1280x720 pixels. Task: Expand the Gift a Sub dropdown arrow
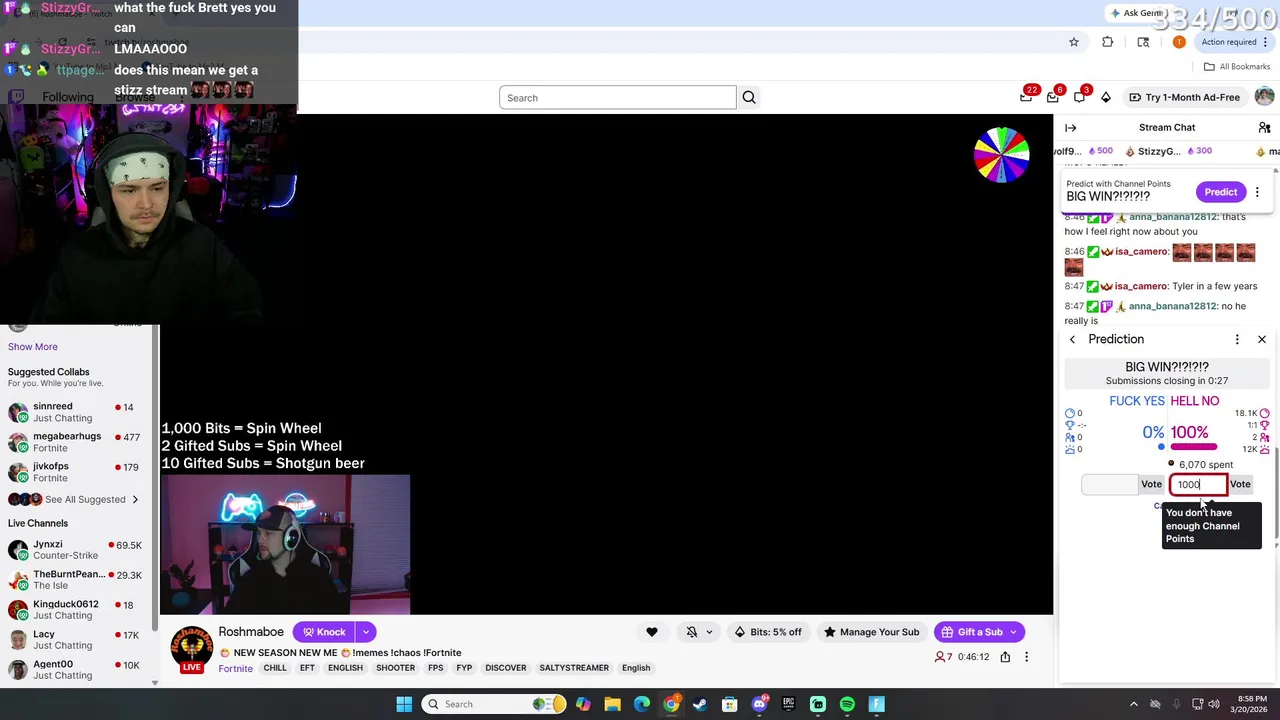tap(1013, 632)
